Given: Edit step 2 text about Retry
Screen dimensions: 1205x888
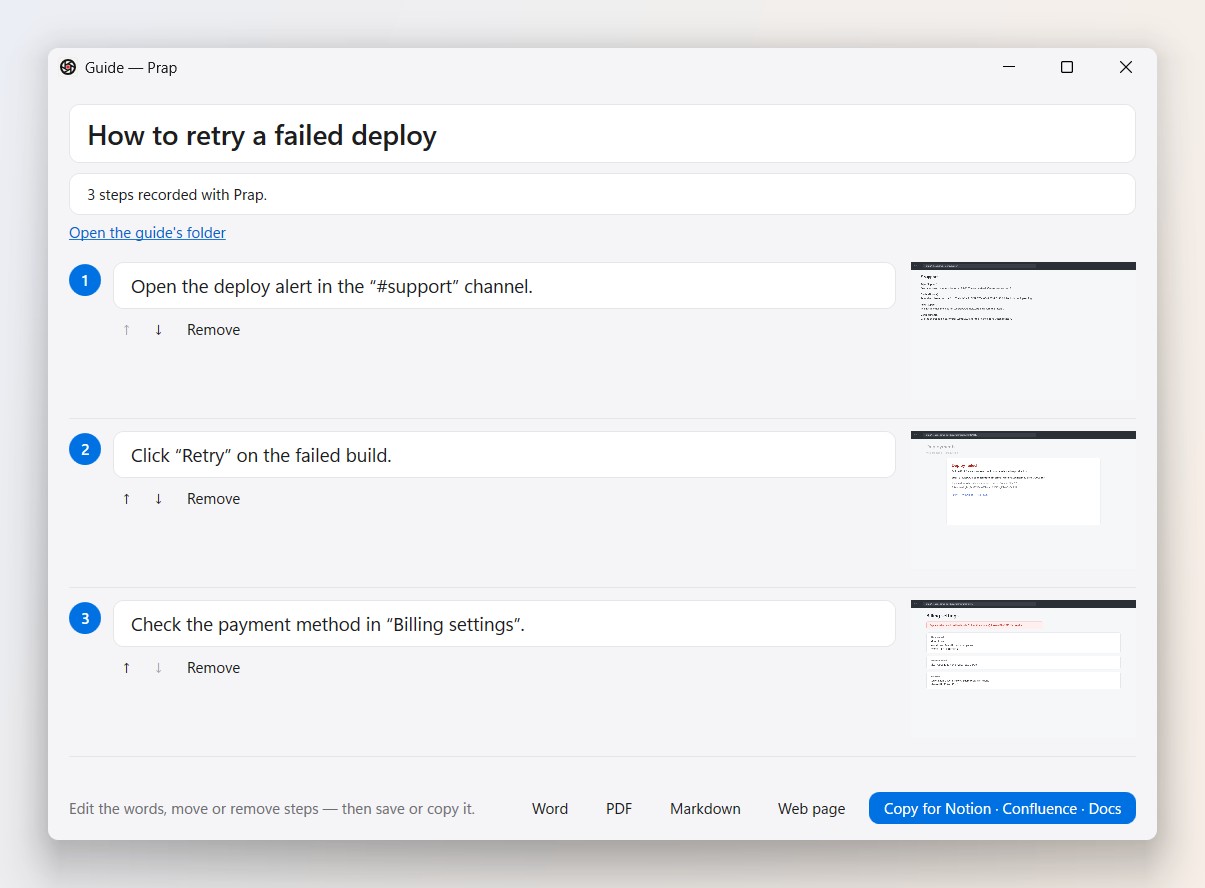Looking at the screenshot, I should click(x=504, y=455).
